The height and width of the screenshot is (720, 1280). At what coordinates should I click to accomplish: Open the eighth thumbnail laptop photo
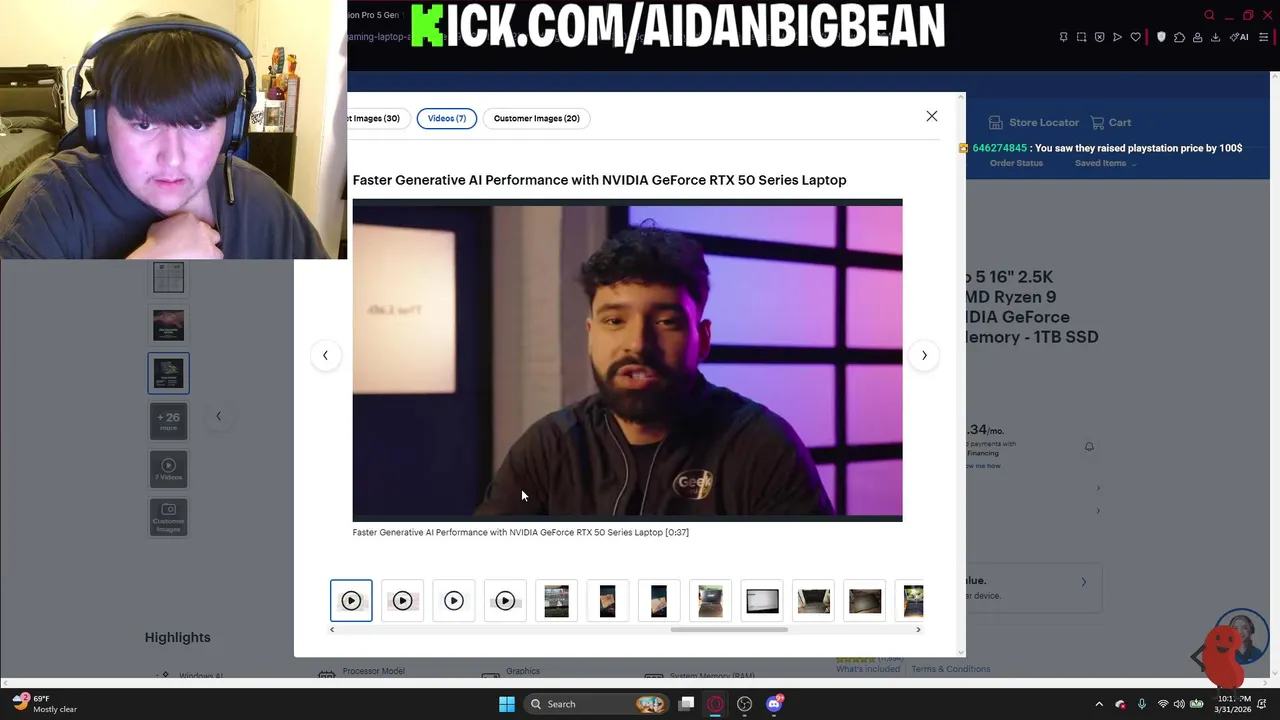pyautogui.click(x=710, y=601)
